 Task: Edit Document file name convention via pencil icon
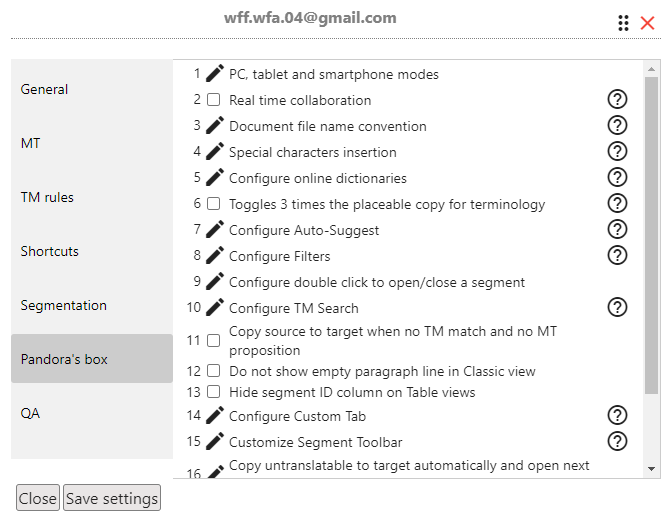(215, 125)
